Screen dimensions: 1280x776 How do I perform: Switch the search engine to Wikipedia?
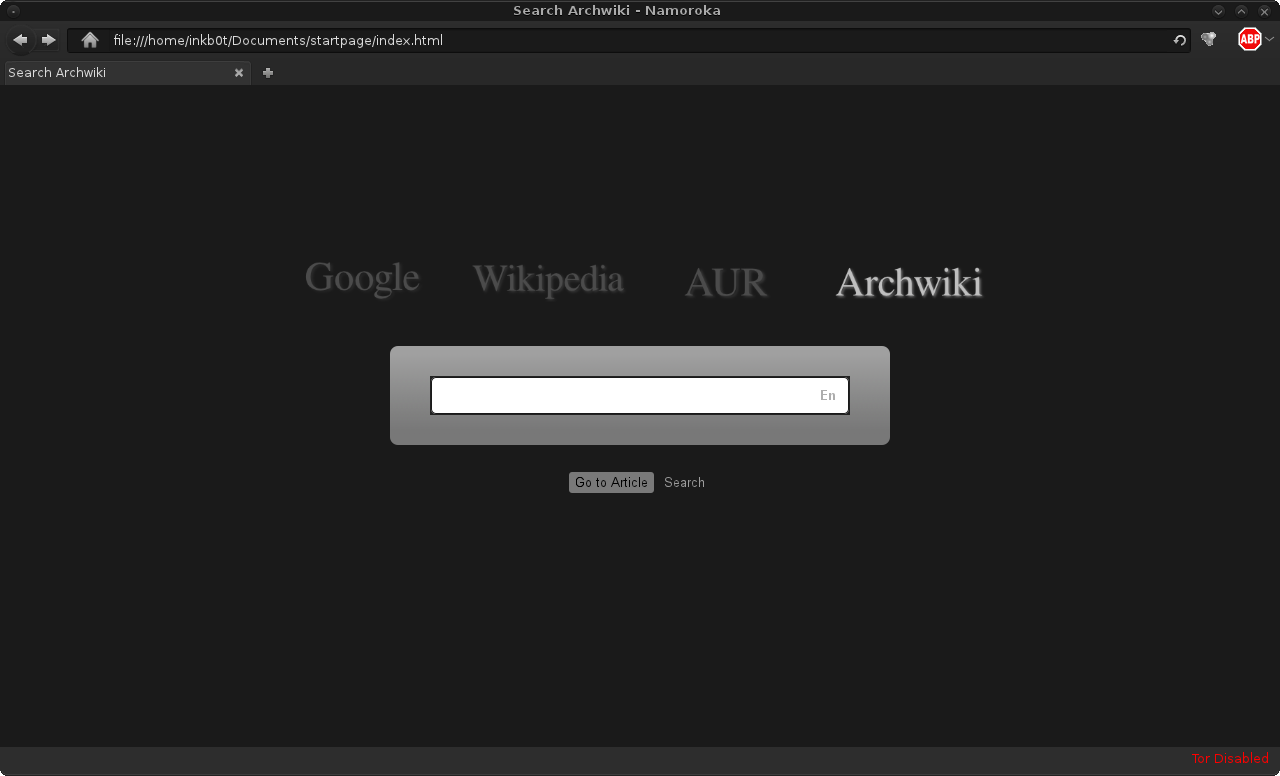click(x=548, y=279)
